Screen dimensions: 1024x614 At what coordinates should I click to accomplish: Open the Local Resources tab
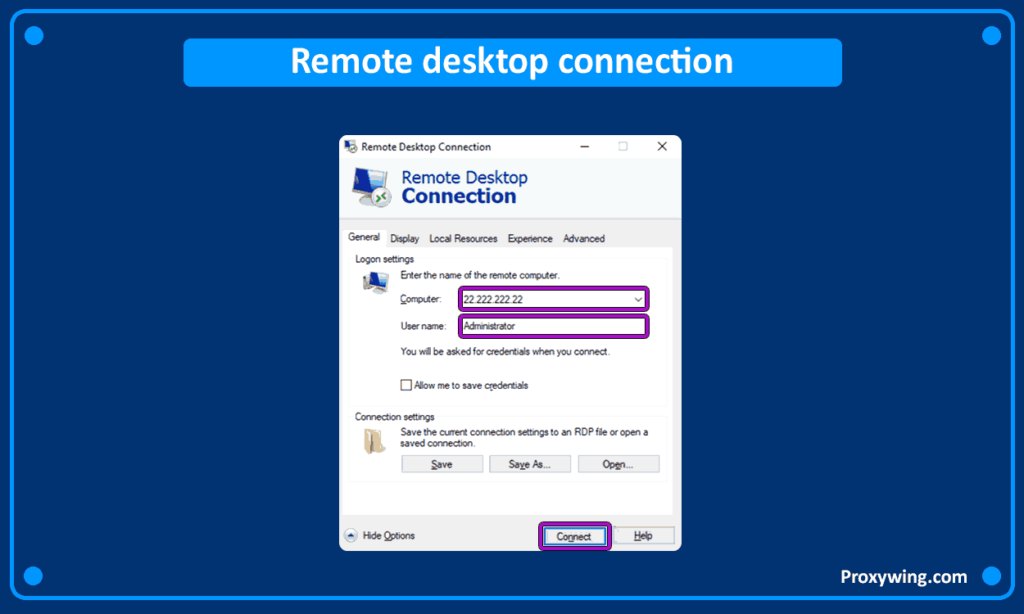[x=463, y=238]
